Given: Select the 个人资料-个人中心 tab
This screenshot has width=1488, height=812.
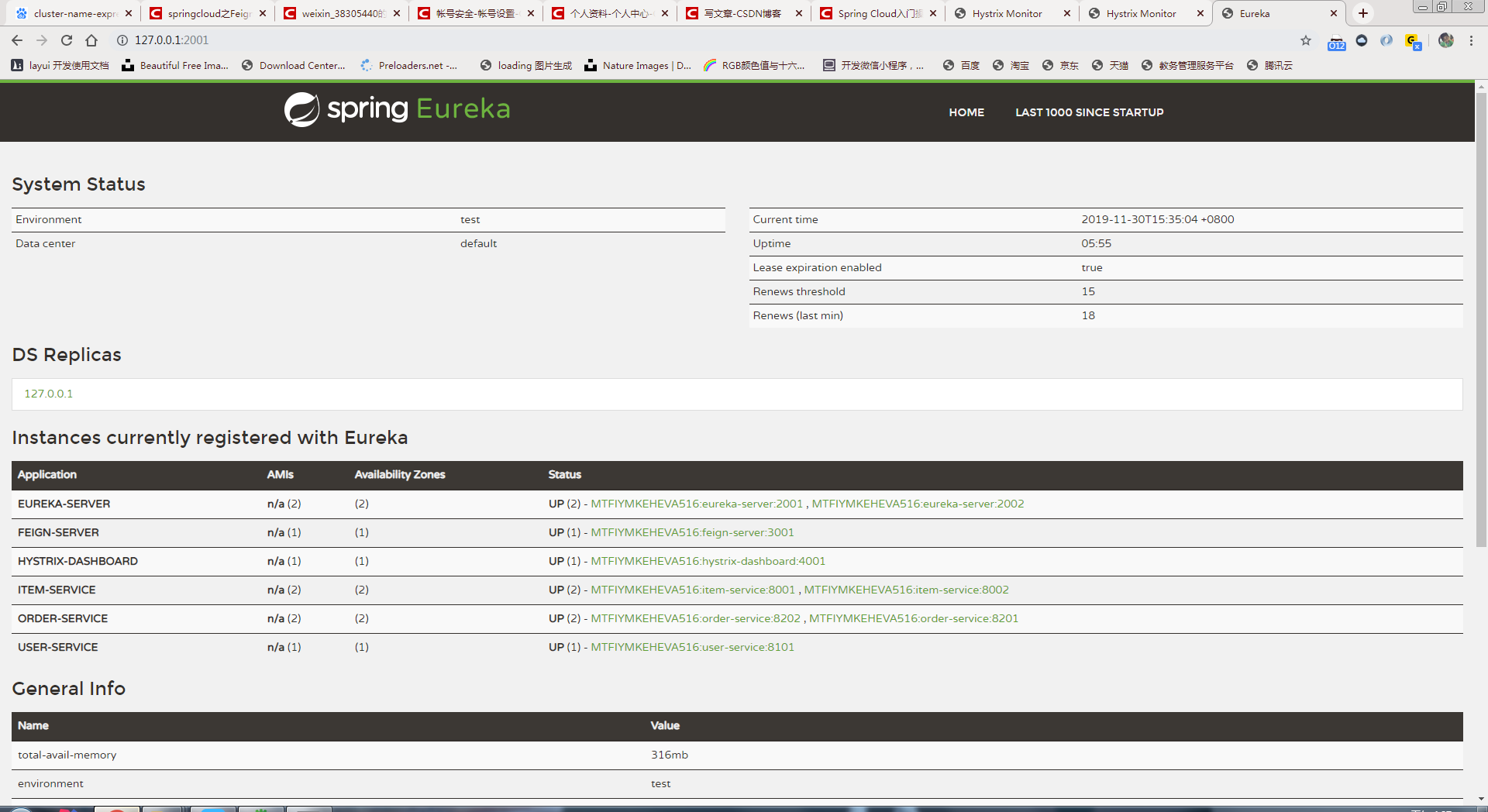Looking at the screenshot, I should tap(608, 13).
